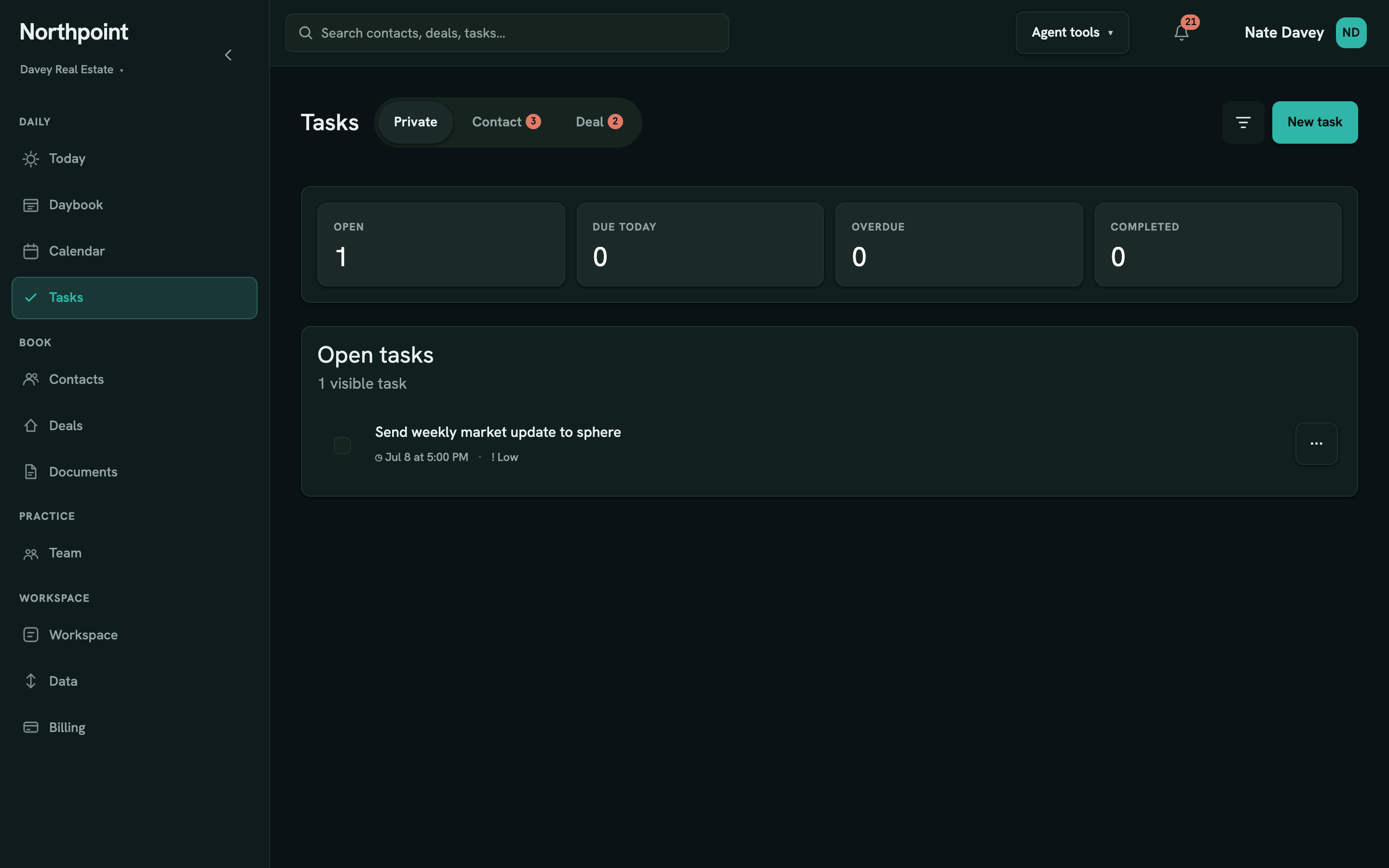This screenshot has height=868, width=1389.
Task: Click the Documents file icon
Action: [x=31, y=472]
